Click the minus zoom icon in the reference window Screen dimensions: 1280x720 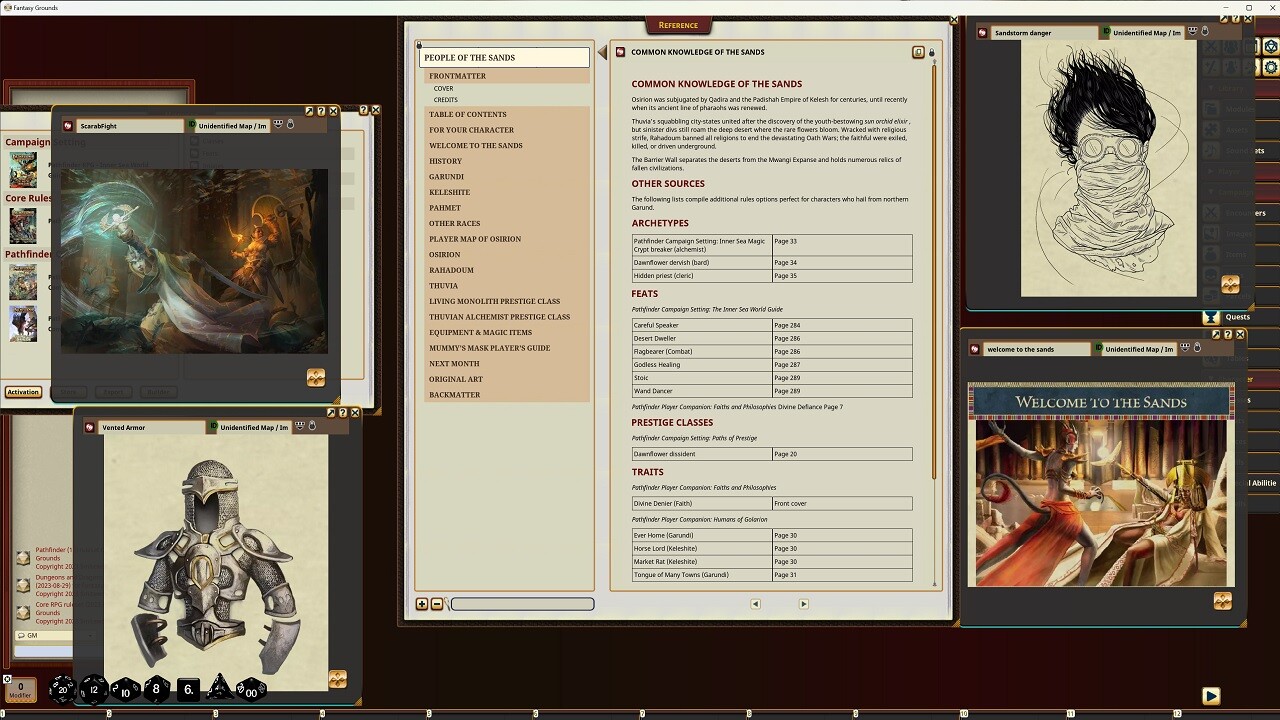[436, 604]
